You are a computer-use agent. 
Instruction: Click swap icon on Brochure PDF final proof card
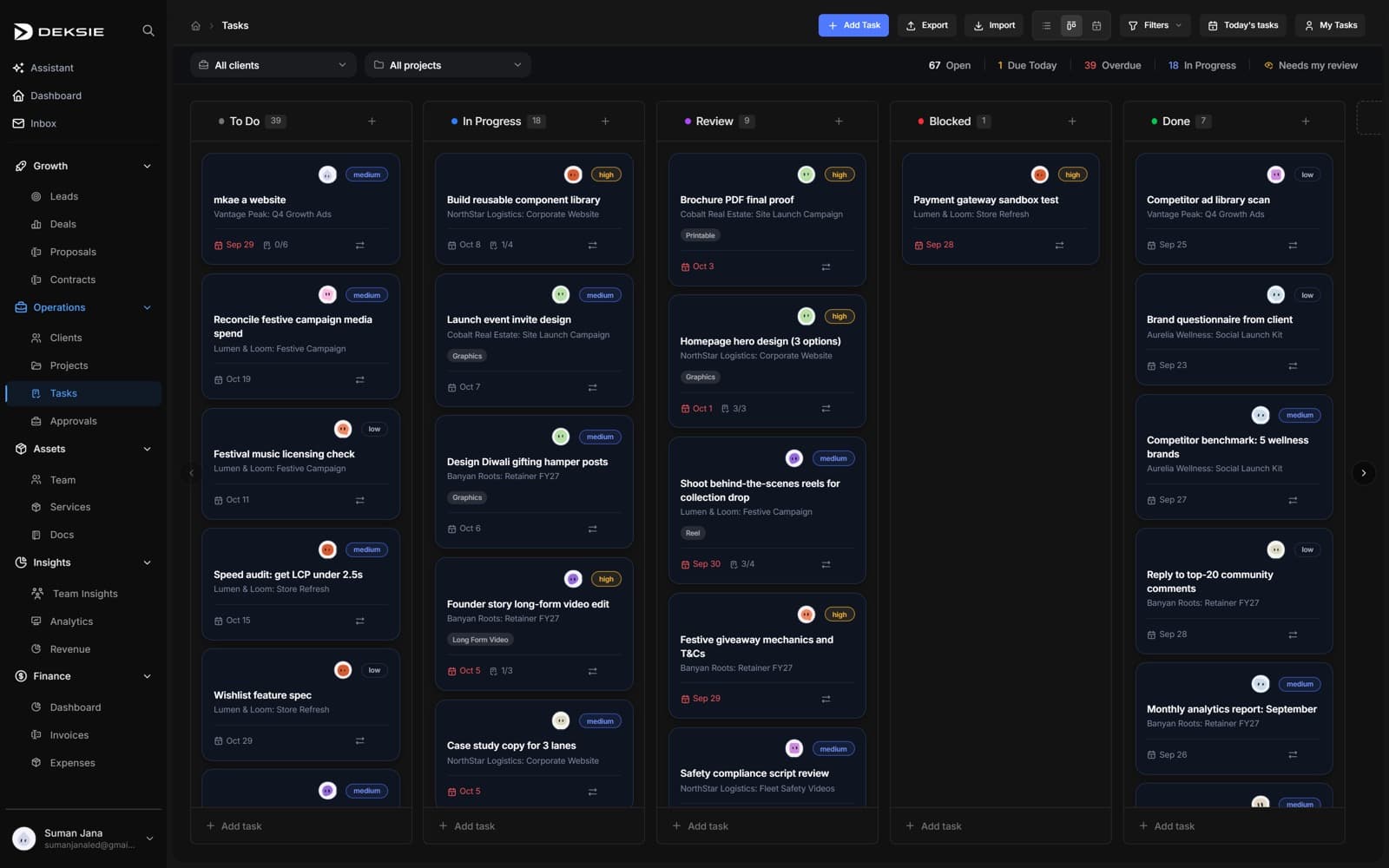(826, 267)
